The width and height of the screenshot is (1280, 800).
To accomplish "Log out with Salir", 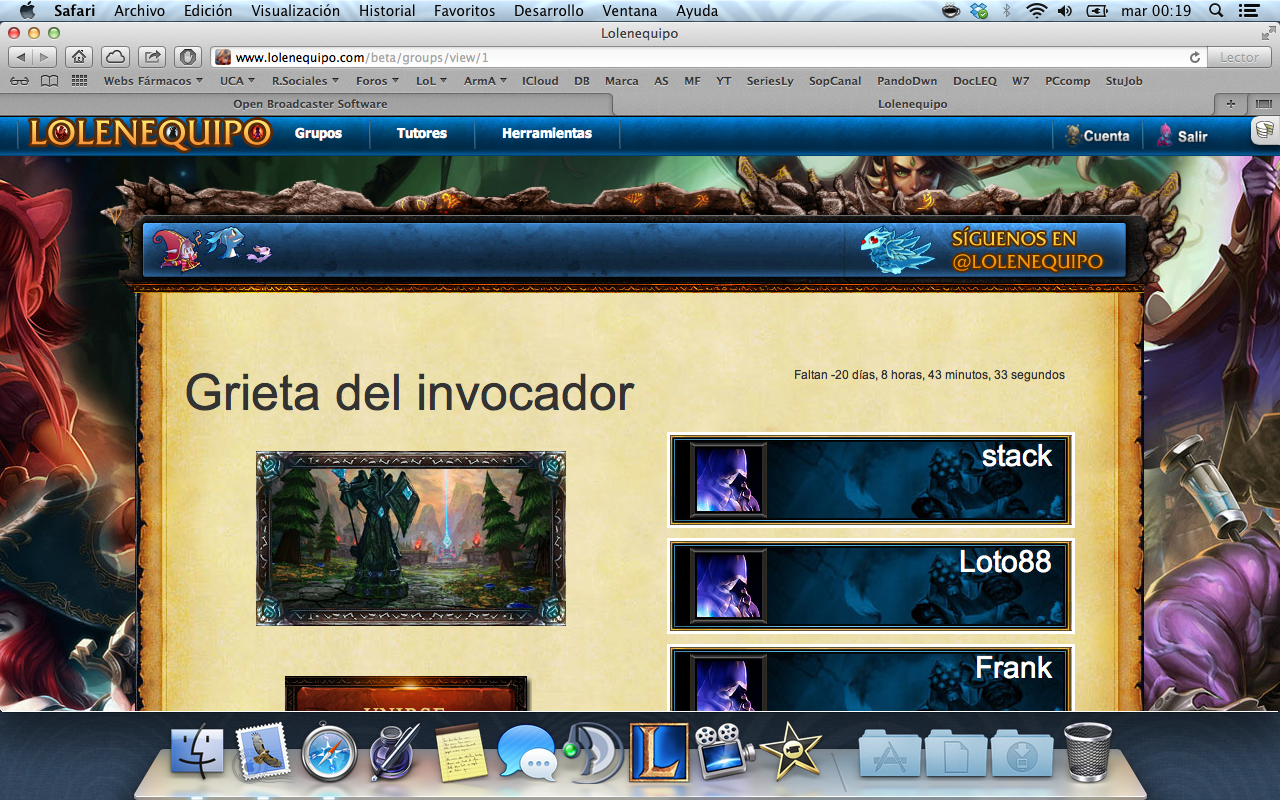I will click(1182, 135).
